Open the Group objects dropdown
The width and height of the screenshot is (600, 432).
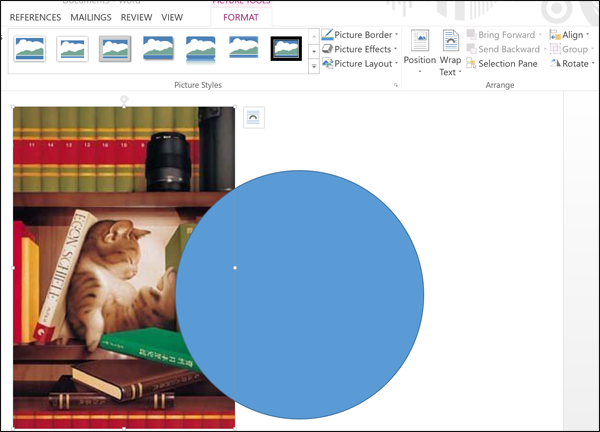(x=571, y=49)
